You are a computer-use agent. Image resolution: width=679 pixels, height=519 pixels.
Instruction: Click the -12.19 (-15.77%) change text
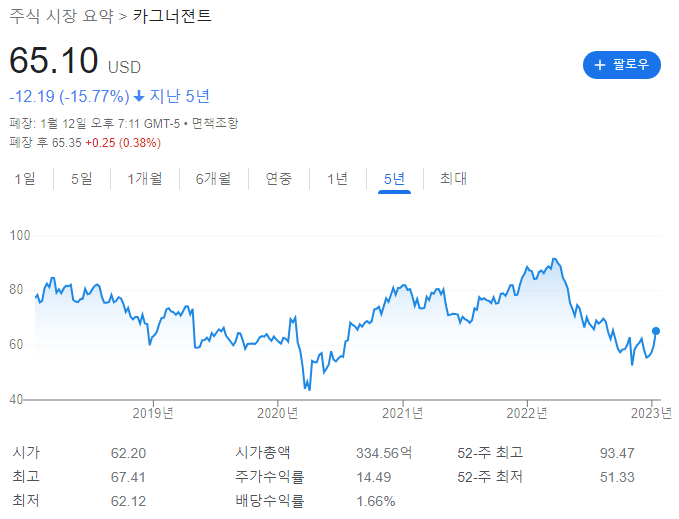[69, 96]
